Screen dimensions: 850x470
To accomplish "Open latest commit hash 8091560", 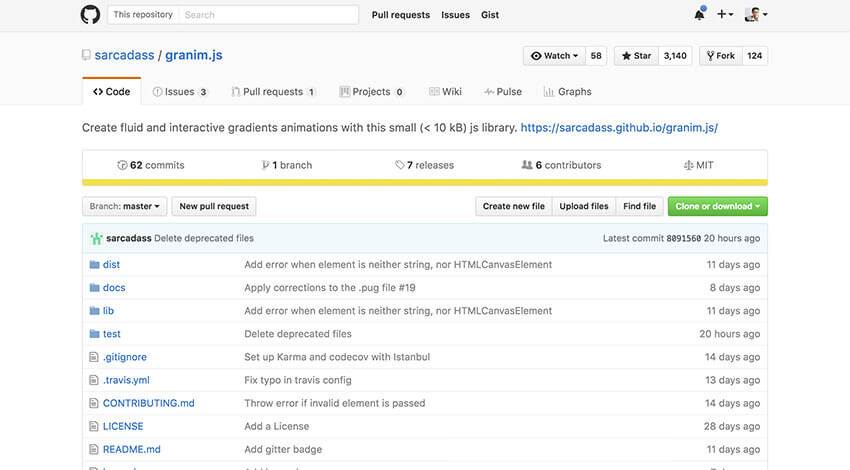I will coord(684,239).
